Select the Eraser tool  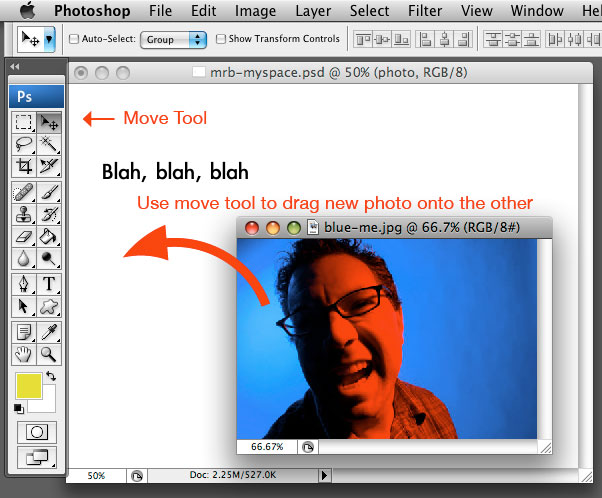coord(24,236)
